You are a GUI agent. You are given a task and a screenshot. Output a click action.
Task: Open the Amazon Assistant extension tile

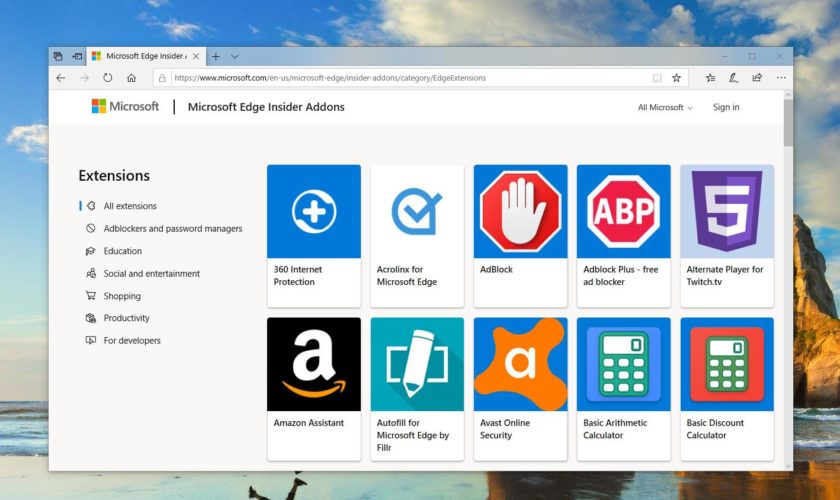coord(314,388)
